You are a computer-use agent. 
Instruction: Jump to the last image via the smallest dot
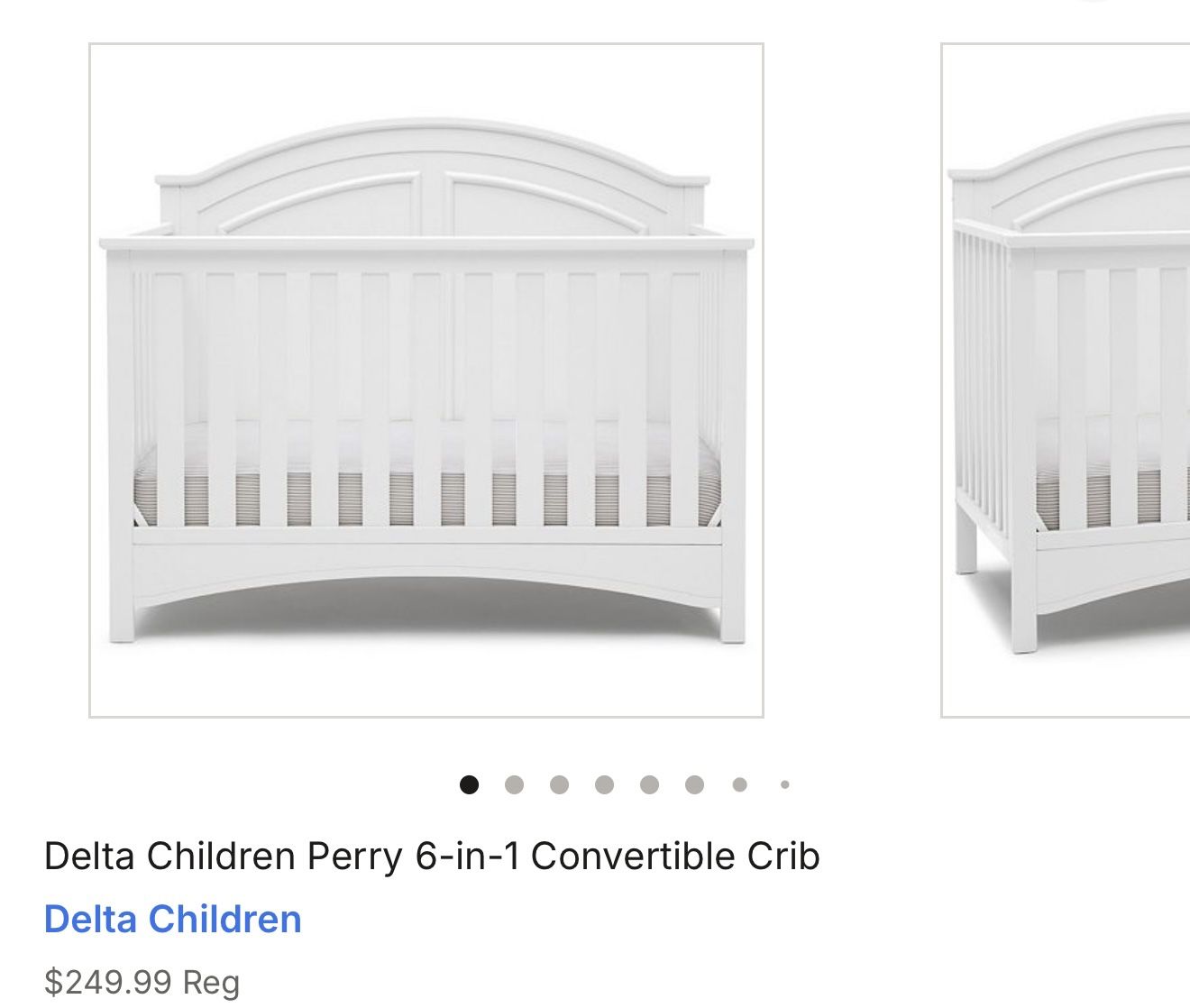tap(783, 784)
